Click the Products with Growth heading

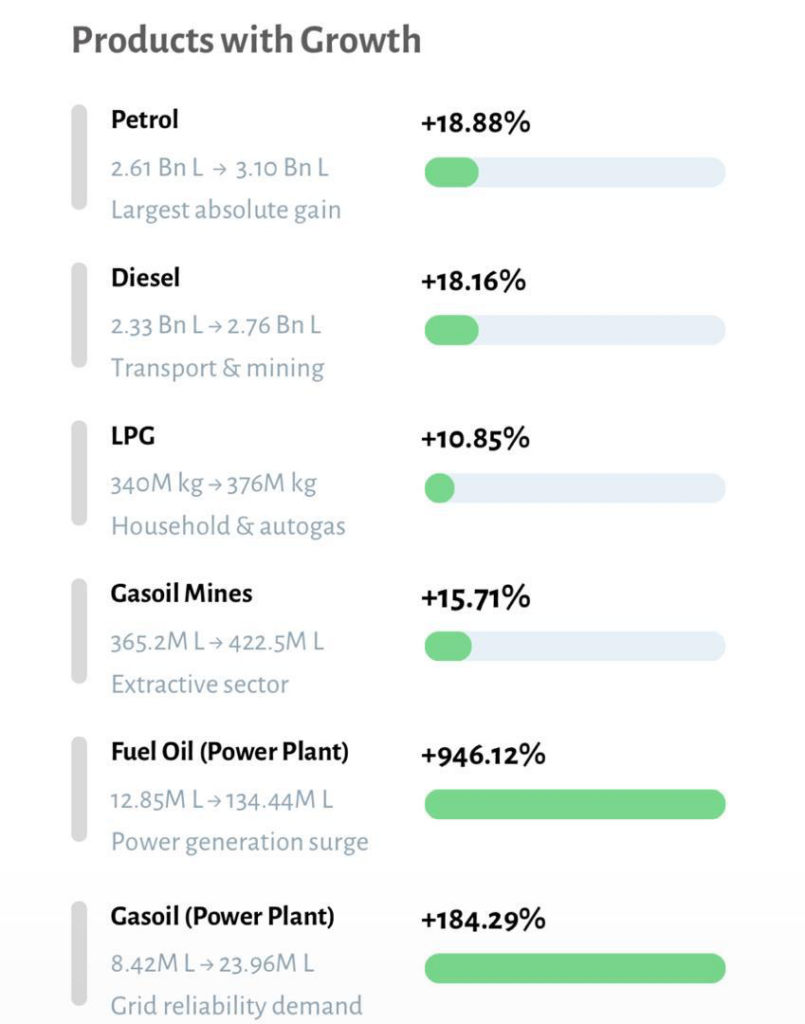click(x=246, y=41)
